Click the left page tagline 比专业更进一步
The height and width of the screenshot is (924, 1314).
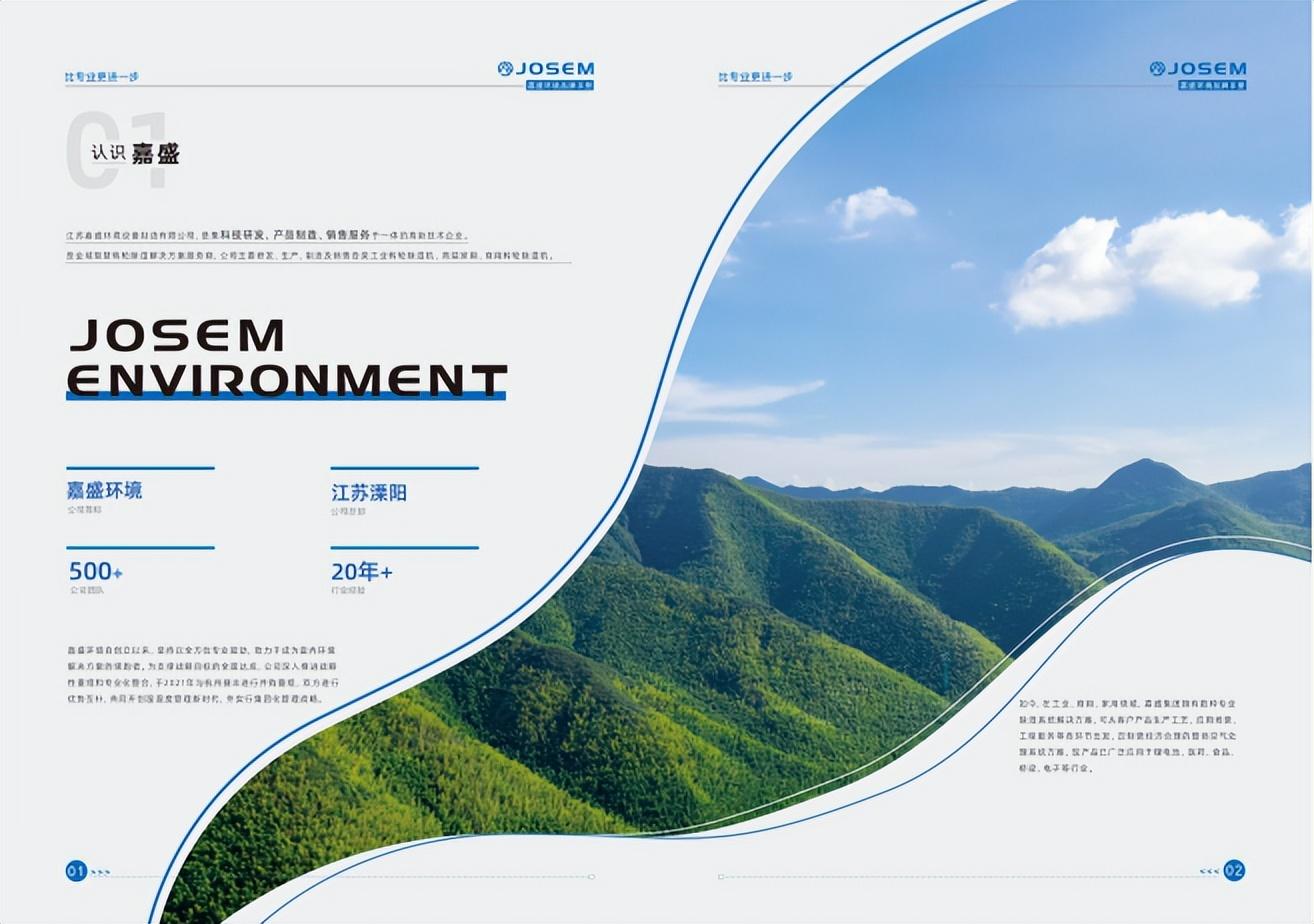coord(102,77)
